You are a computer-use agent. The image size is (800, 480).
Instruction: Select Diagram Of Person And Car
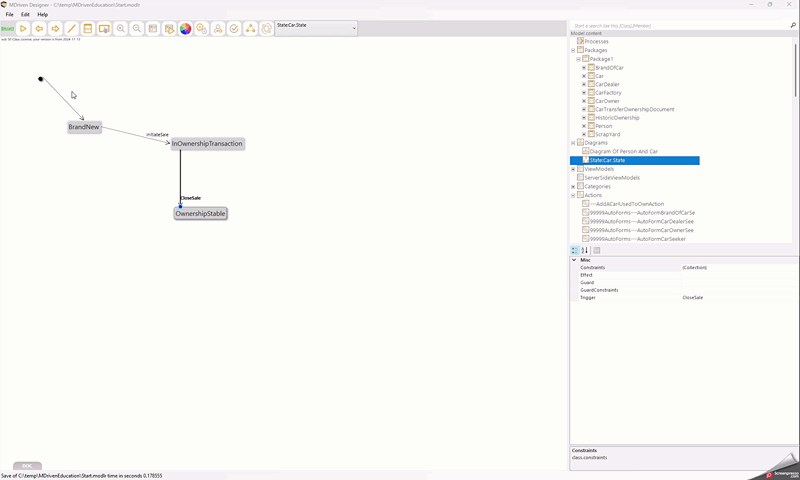pos(623,152)
